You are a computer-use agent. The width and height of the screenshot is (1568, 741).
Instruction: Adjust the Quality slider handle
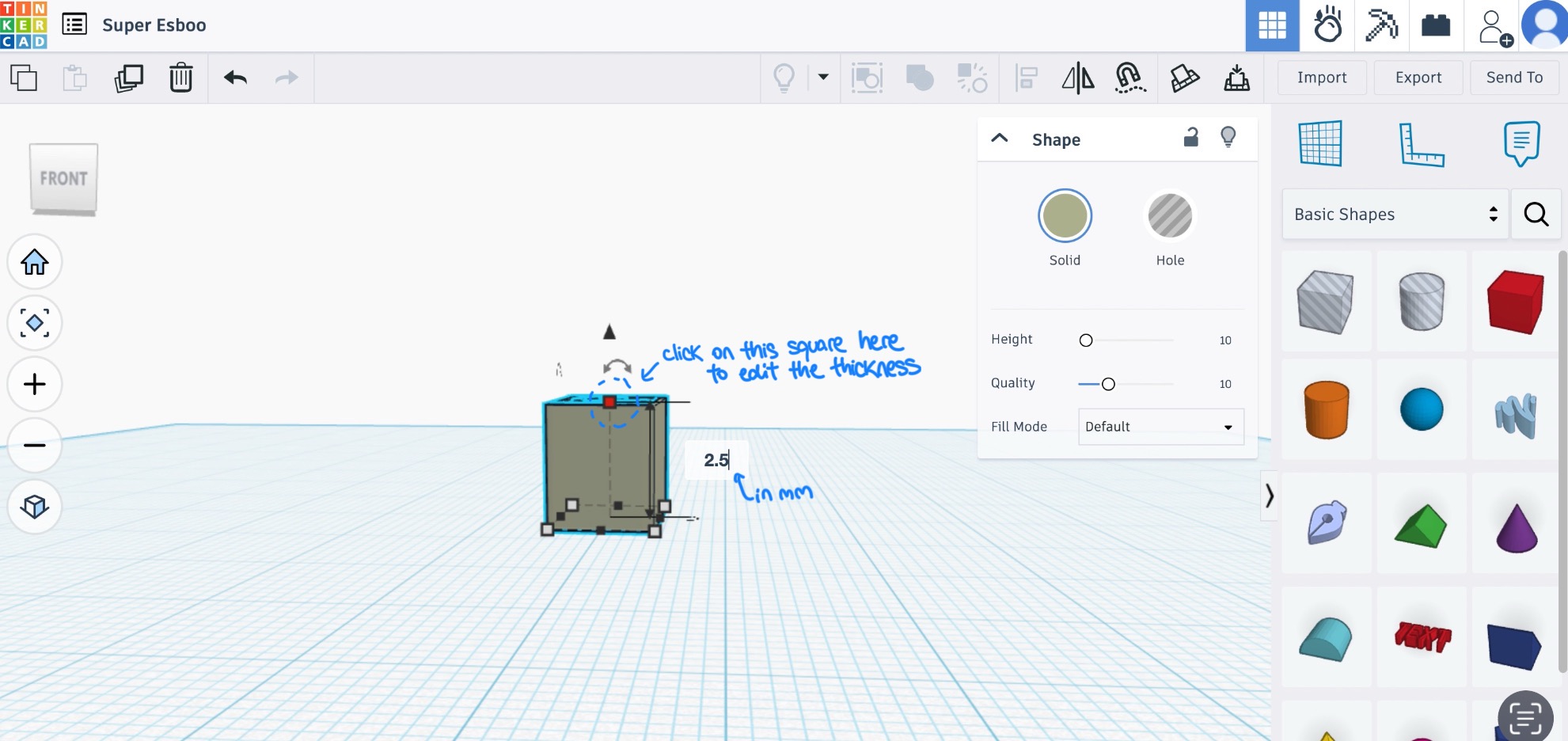(1108, 384)
